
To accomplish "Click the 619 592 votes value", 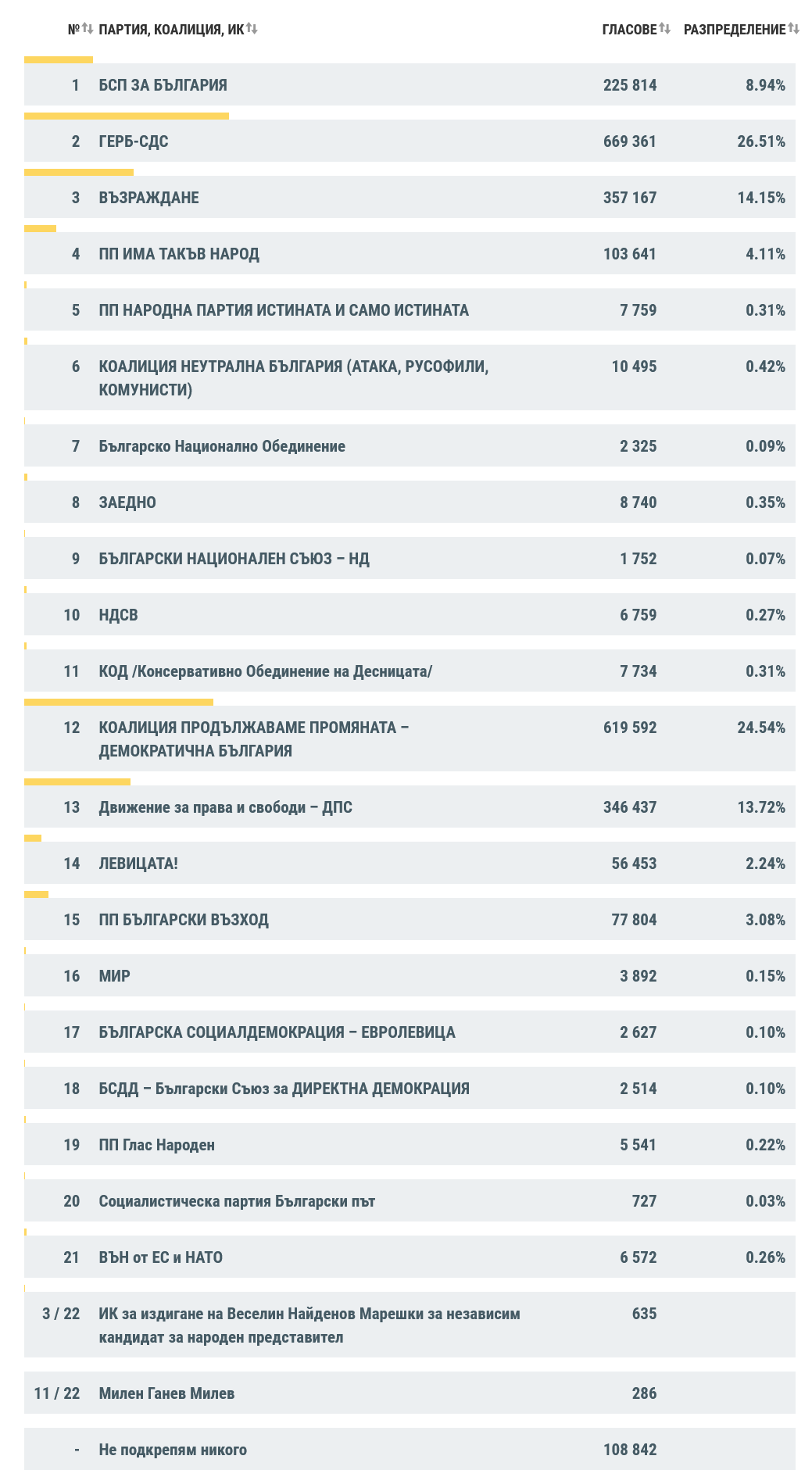I will [x=629, y=728].
